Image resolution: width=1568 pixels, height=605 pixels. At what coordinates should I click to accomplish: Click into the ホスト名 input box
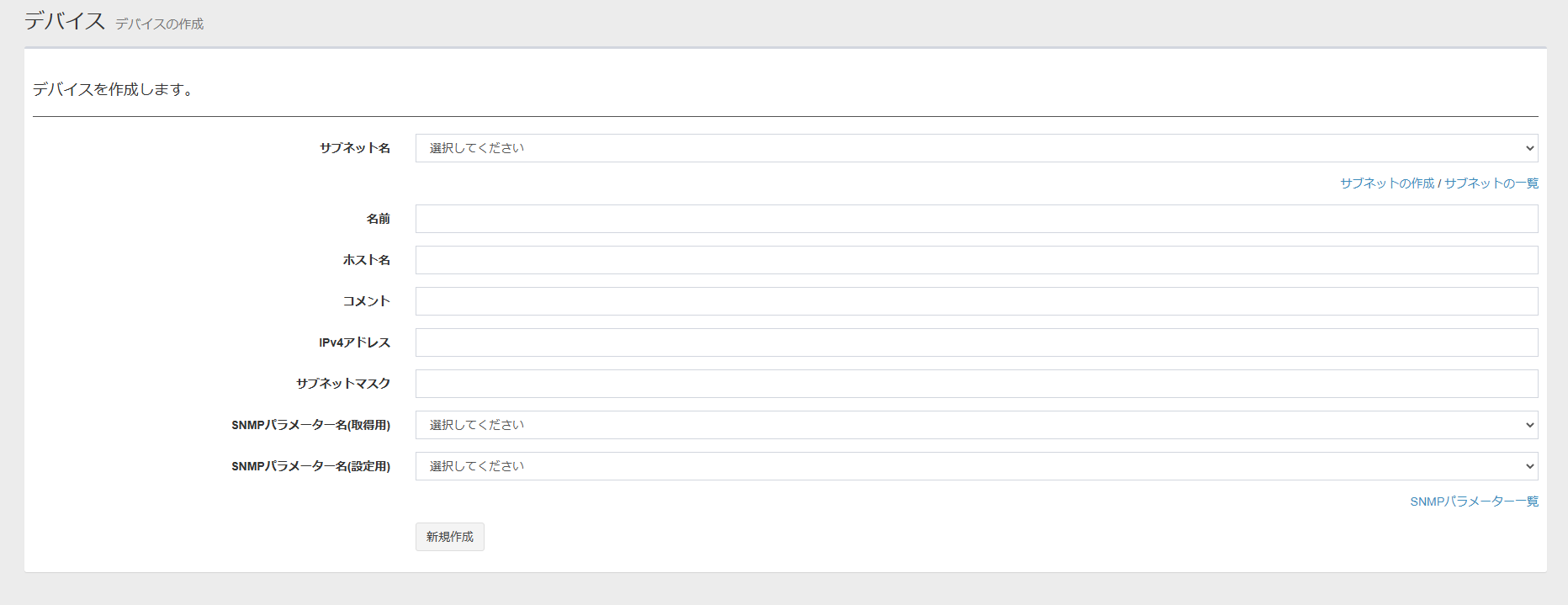pos(976,260)
